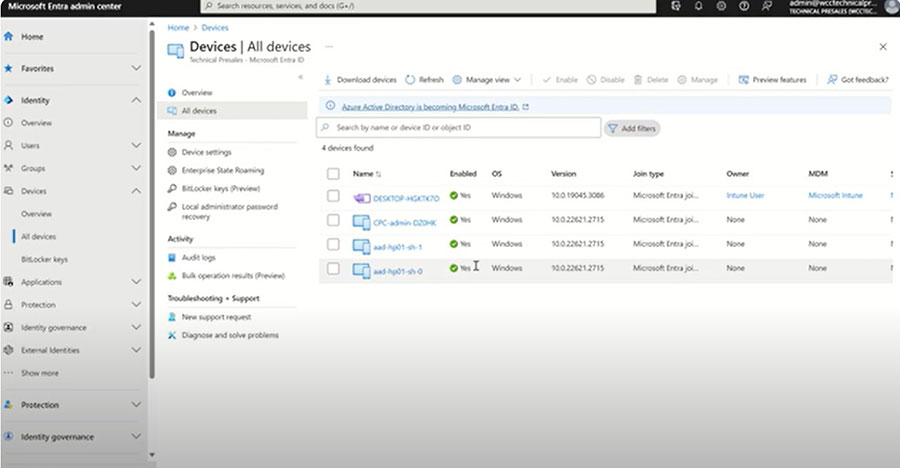The width and height of the screenshot is (900, 468).
Task: Click the Home icon in left sidebar
Action: tap(9, 36)
